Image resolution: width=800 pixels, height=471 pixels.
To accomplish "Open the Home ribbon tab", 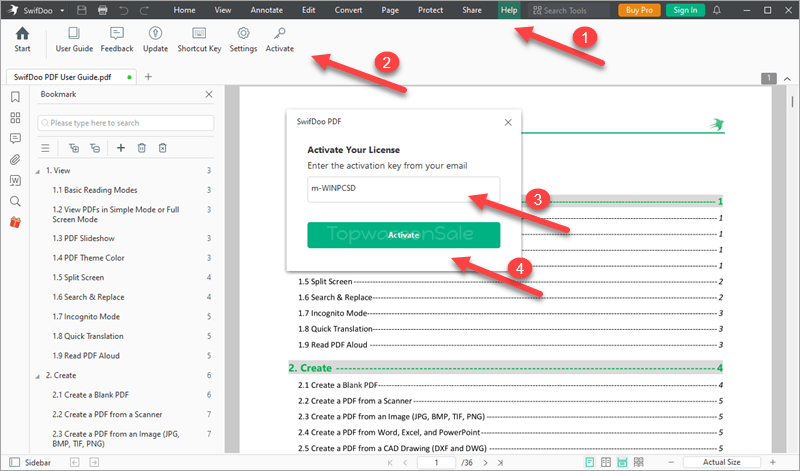I will click(x=184, y=10).
